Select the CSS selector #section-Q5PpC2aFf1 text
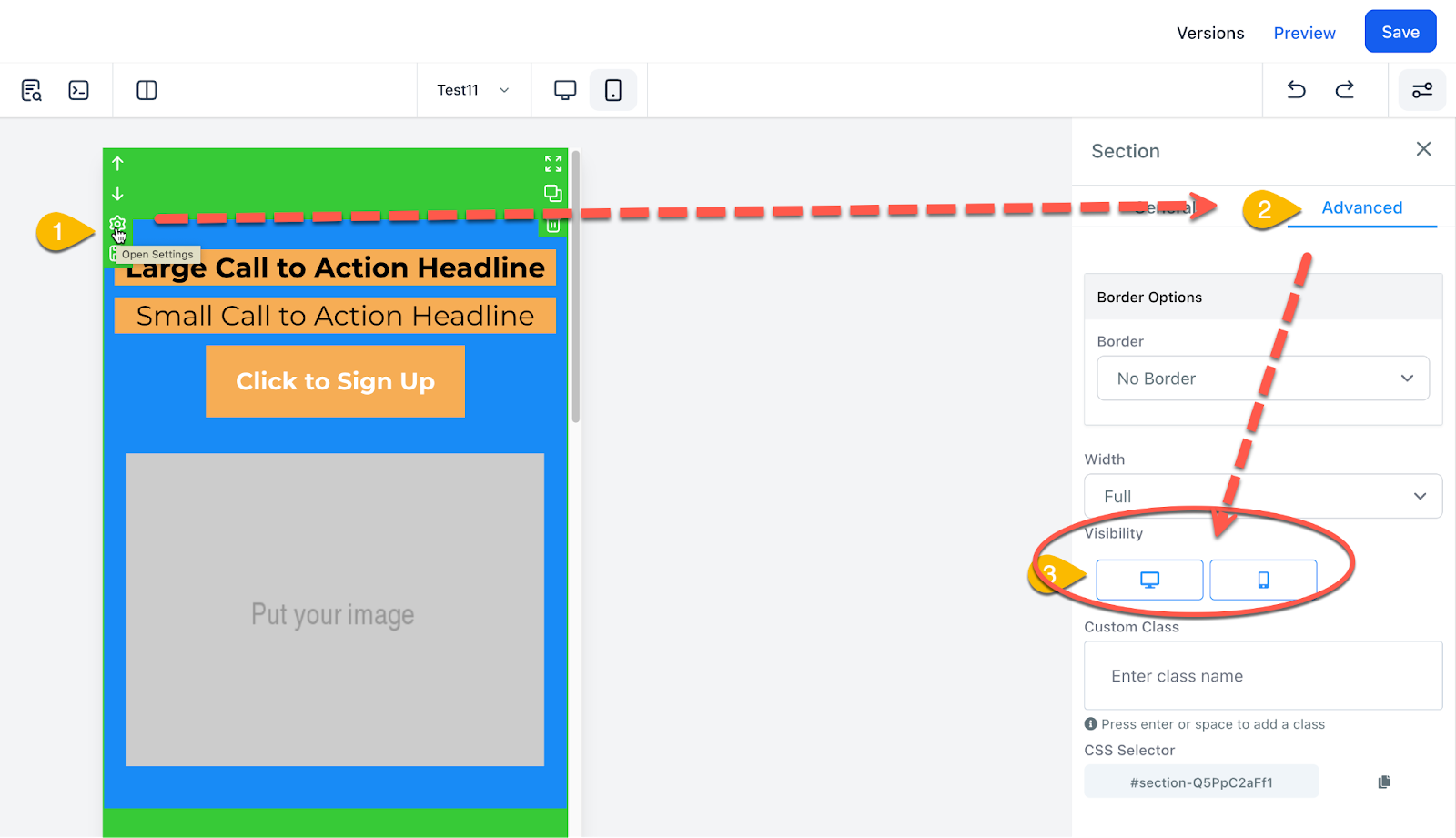This screenshot has width=1456, height=838. click(x=1201, y=782)
